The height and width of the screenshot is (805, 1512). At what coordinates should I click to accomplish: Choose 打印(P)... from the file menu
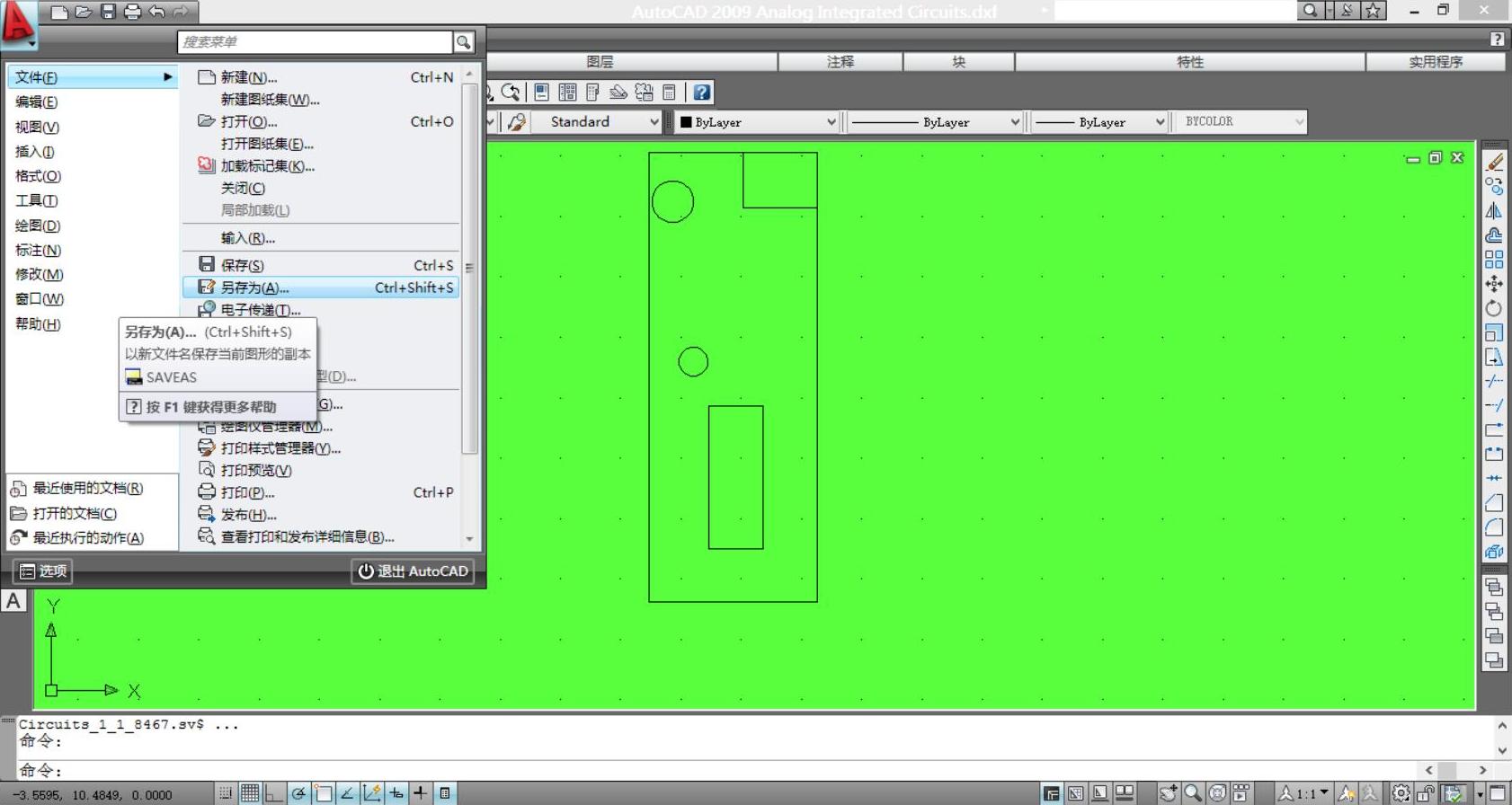pyautogui.click(x=321, y=492)
